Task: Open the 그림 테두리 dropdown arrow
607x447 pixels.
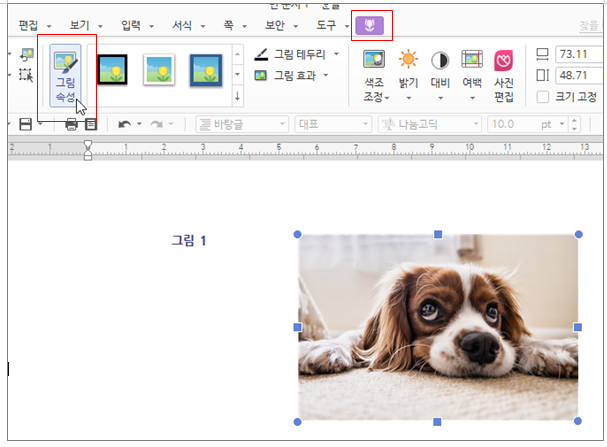Action: tap(336, 54)
